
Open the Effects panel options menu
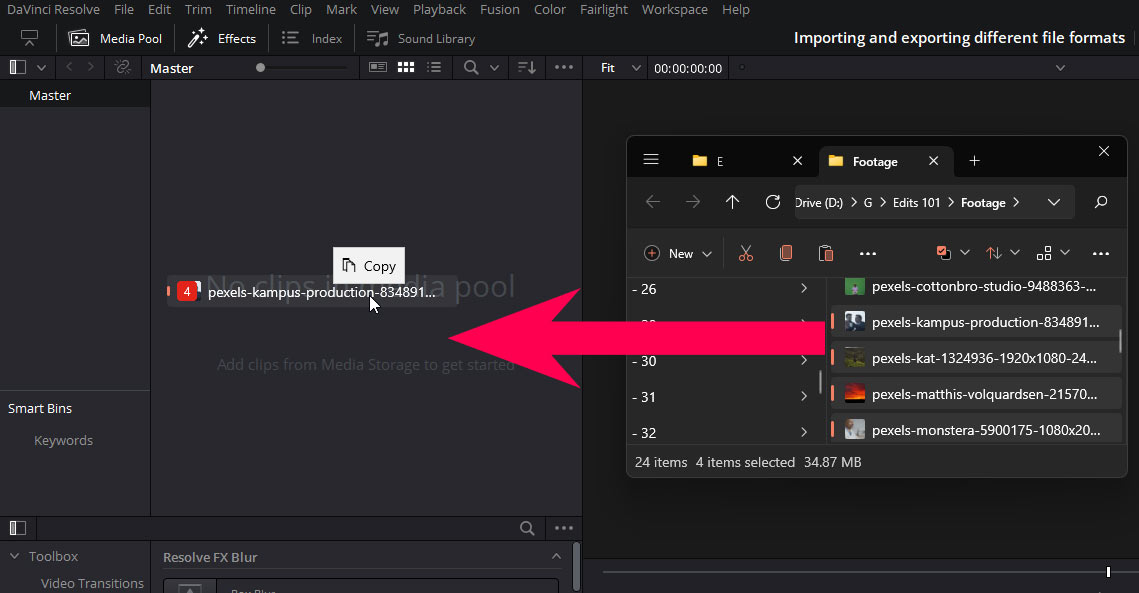coord(564,528)
